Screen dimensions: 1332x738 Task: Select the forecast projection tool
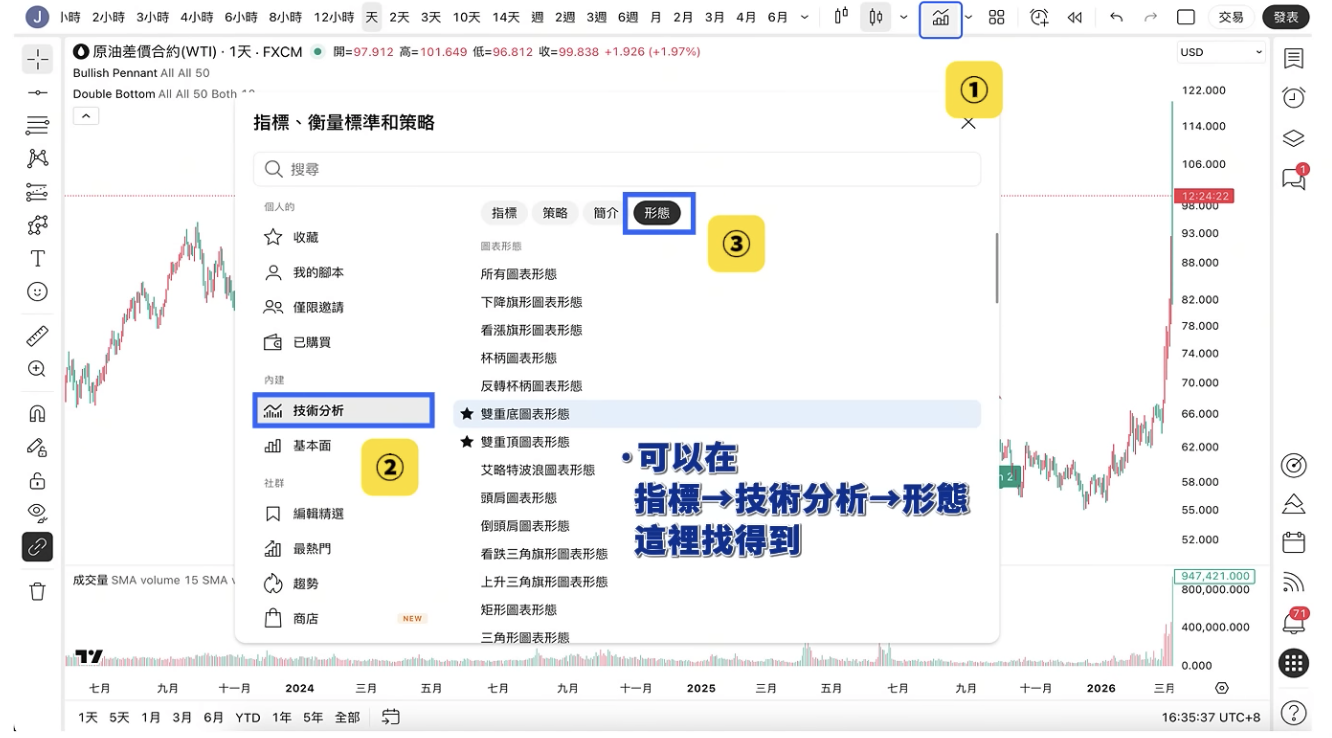[37, 191]
